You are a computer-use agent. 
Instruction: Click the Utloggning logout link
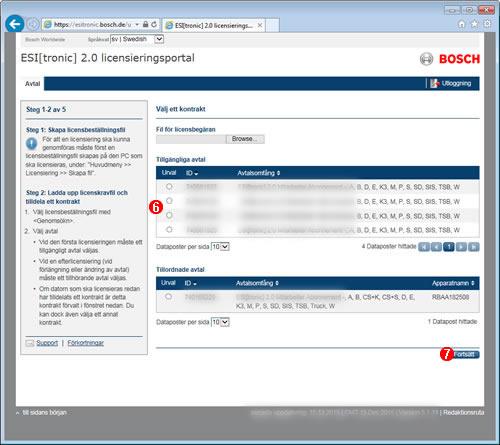(456, 83)
